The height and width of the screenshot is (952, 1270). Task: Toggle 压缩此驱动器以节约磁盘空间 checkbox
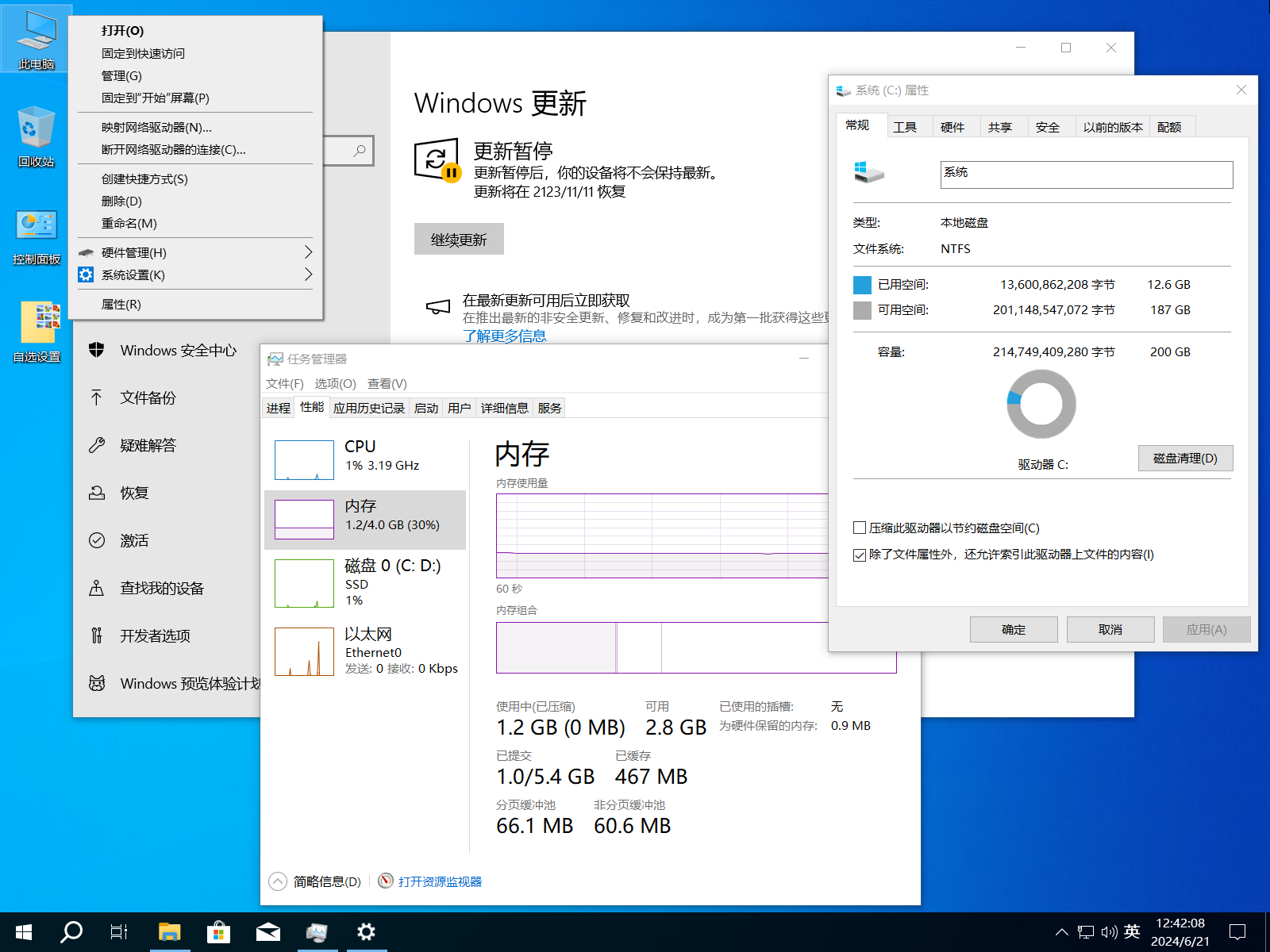coord(859,528)
